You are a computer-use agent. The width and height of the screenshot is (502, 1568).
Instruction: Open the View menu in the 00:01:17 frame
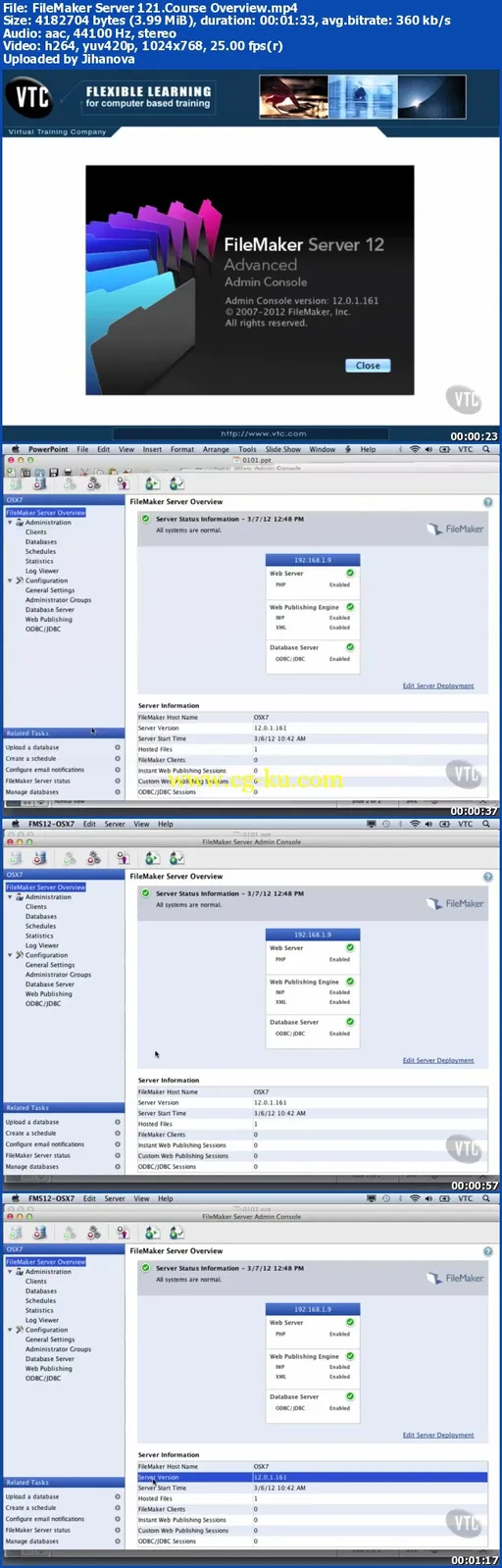(x=141, y=1198)
